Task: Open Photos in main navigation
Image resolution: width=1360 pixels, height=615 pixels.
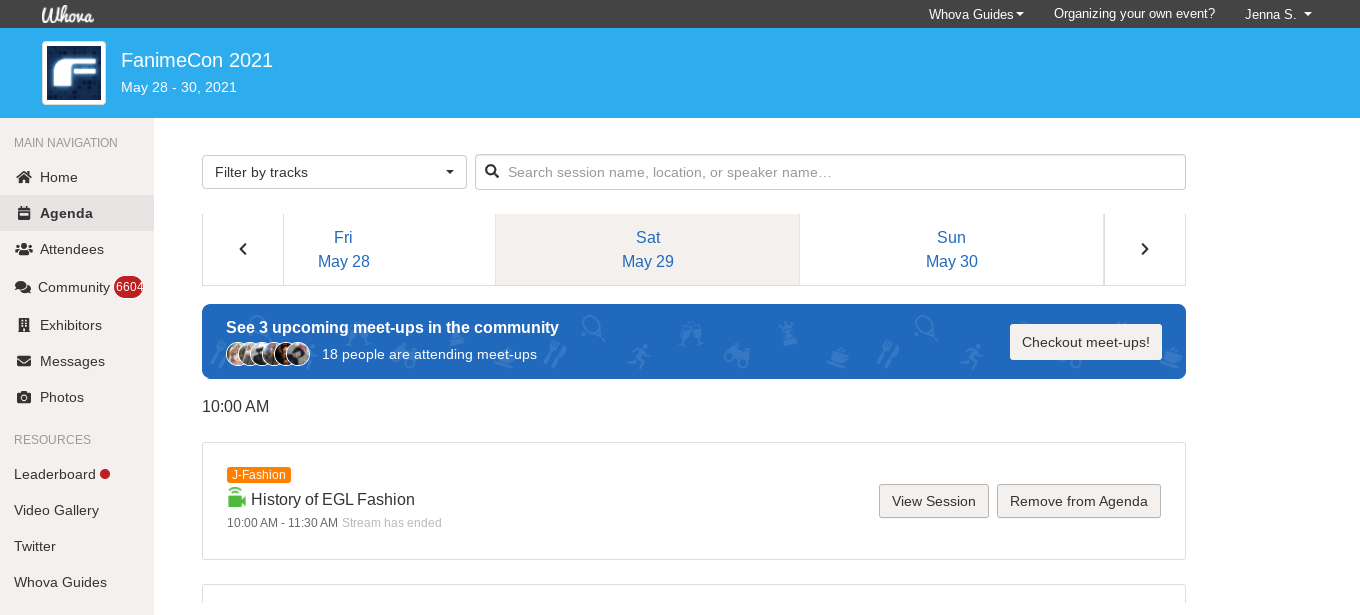Action: pyautogui.click(x=77, y=397)
